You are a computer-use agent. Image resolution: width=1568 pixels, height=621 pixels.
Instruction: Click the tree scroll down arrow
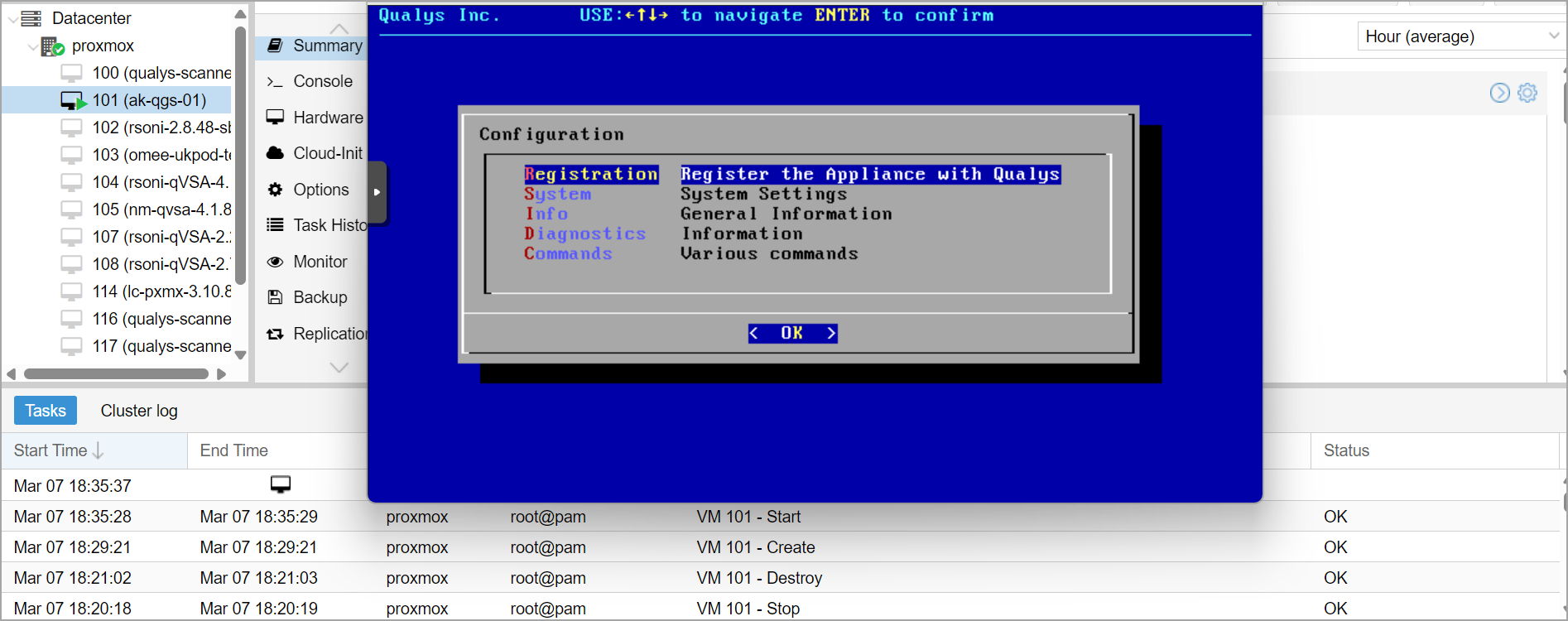(241, 355)
